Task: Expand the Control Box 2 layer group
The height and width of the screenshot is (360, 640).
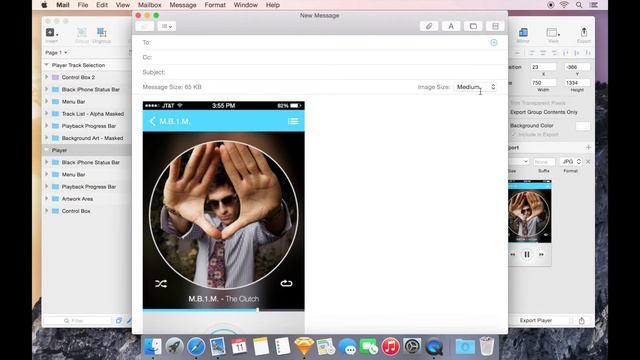Action: tap(46, 77)
